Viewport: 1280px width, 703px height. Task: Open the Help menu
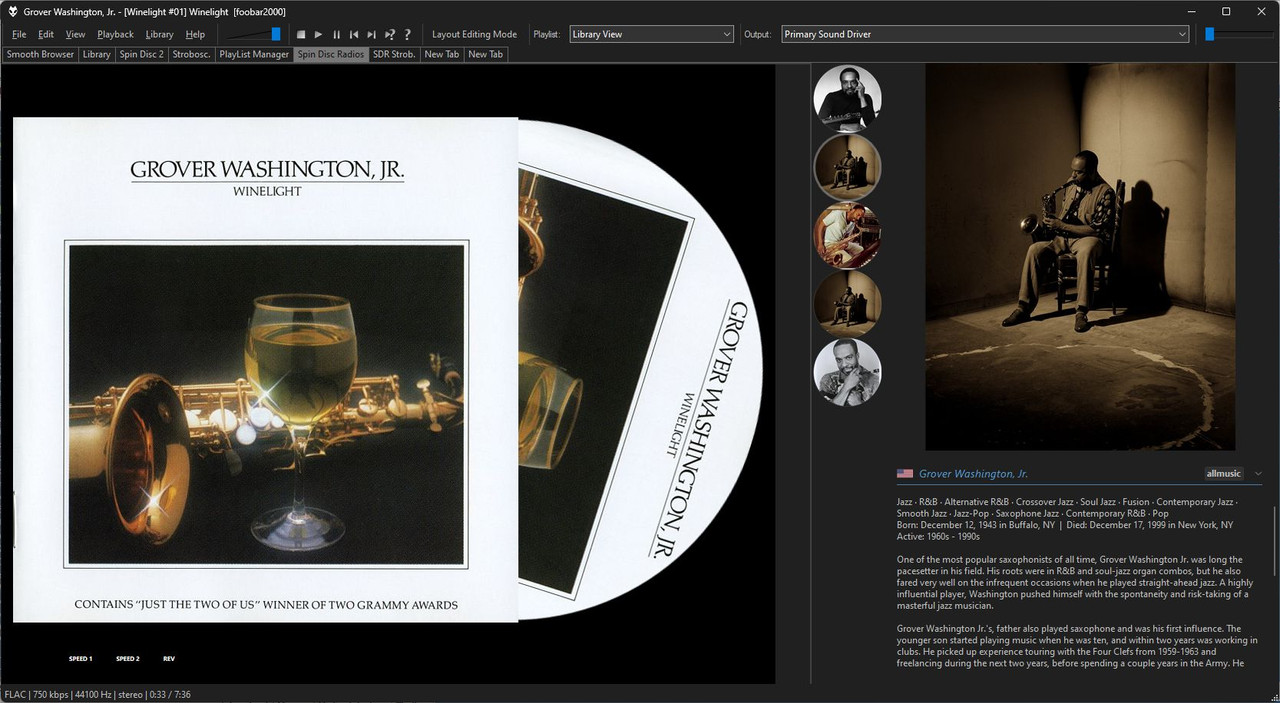click(x=195, y=34)
